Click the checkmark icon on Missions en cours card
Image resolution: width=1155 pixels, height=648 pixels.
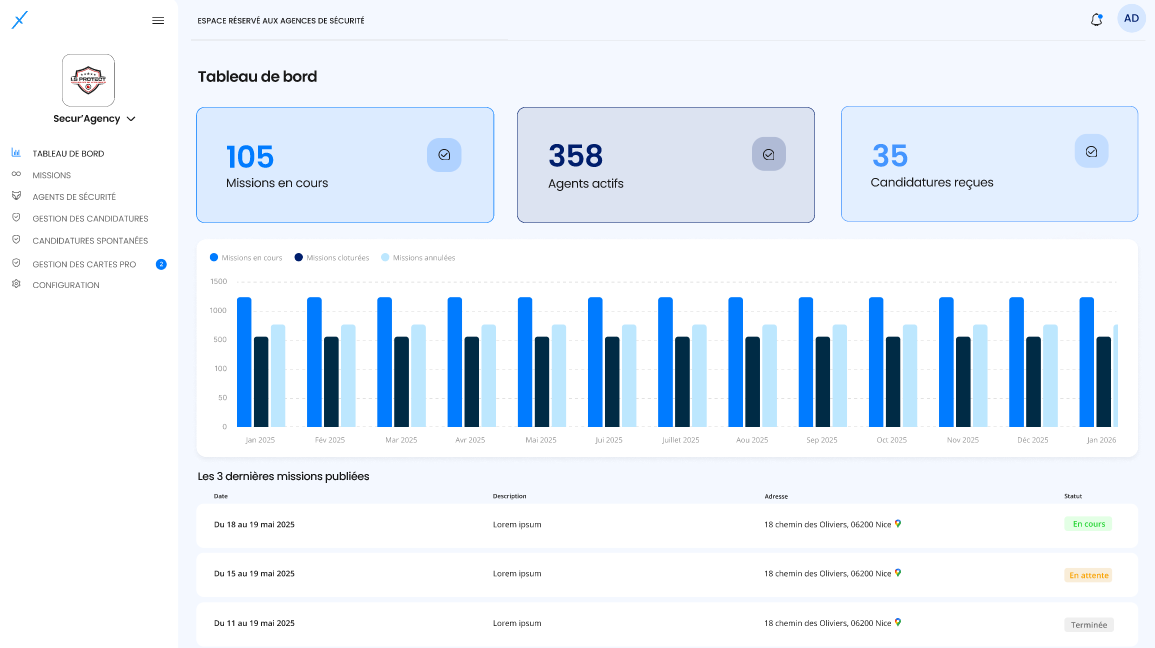(x=444, y=155)
